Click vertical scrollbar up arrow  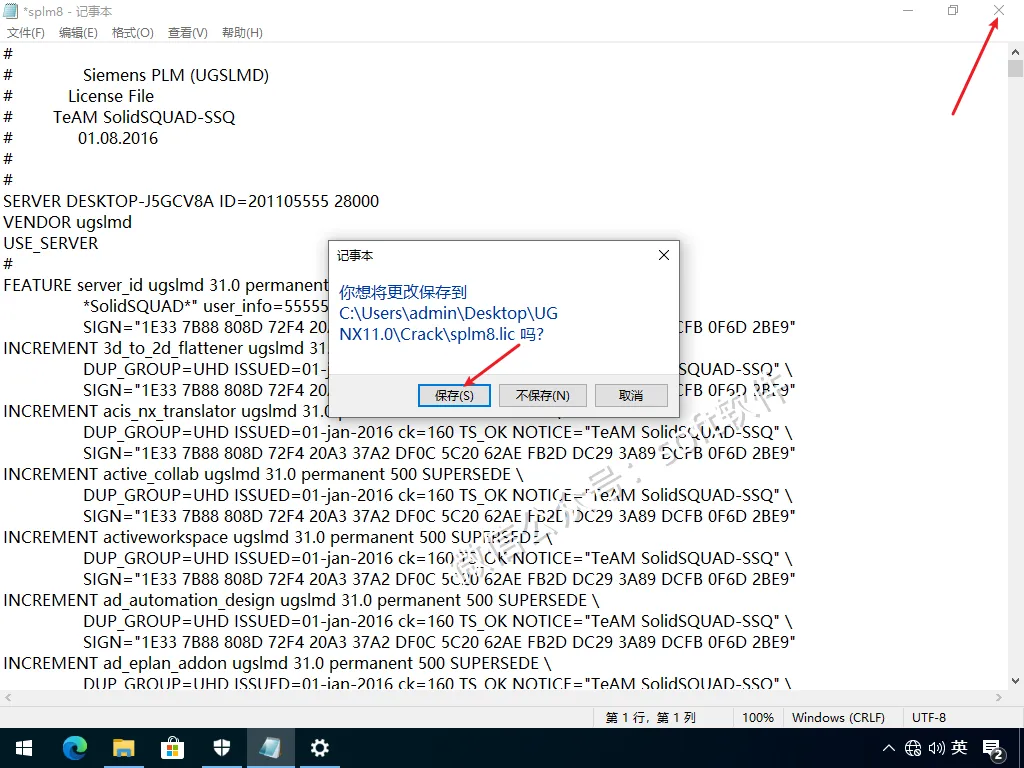click(1016, 51)
